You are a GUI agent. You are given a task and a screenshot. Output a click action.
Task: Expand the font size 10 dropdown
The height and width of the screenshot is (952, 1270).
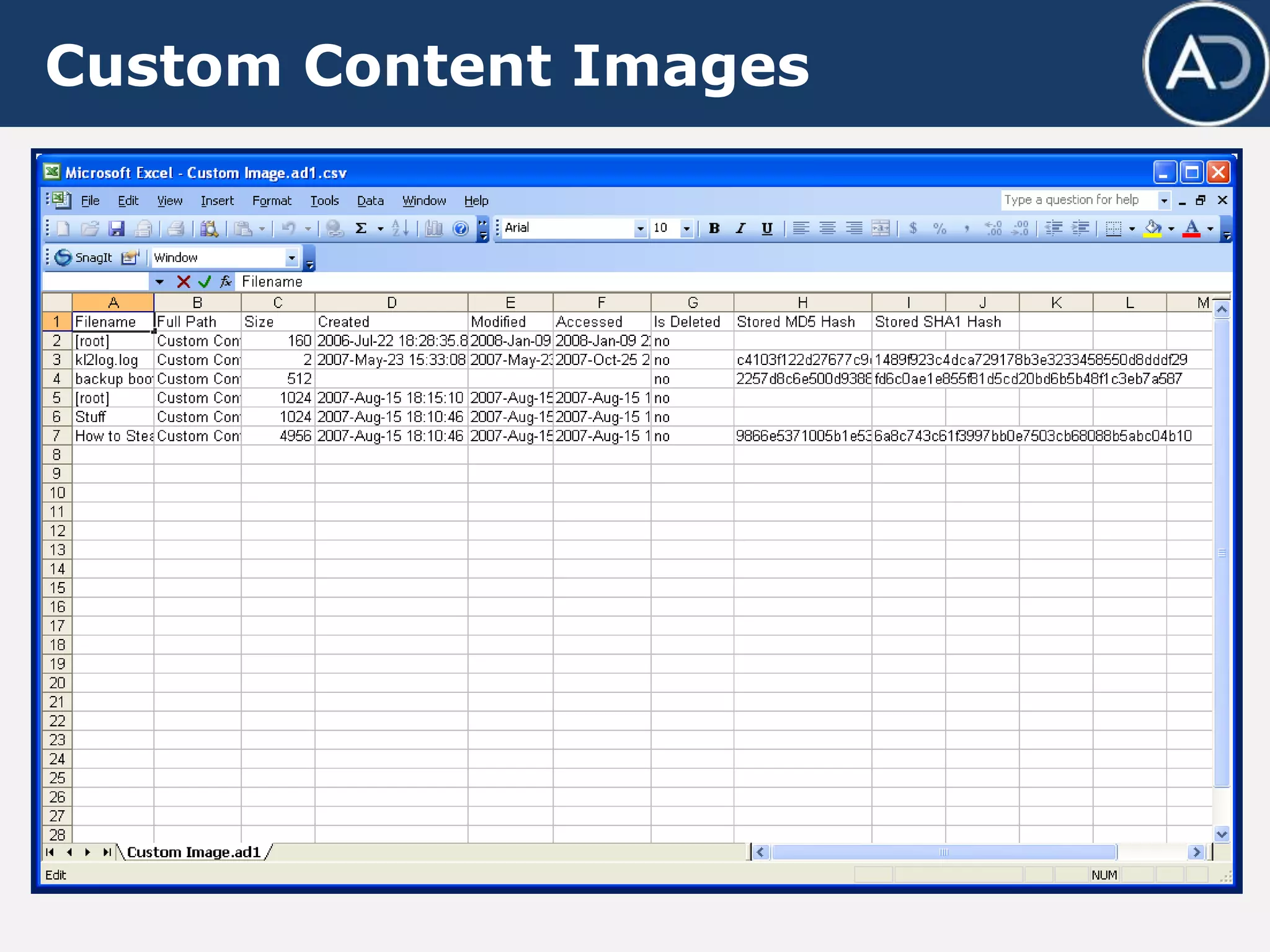(x=686, y=229)
